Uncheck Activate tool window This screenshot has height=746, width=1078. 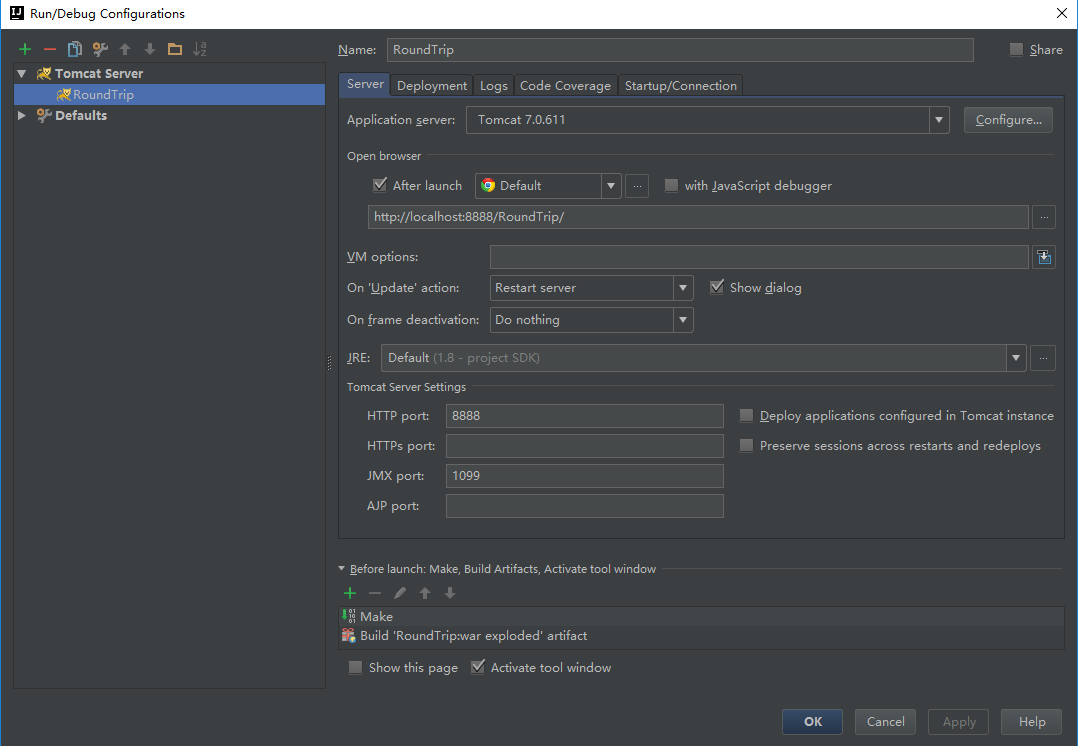[478, 667]
